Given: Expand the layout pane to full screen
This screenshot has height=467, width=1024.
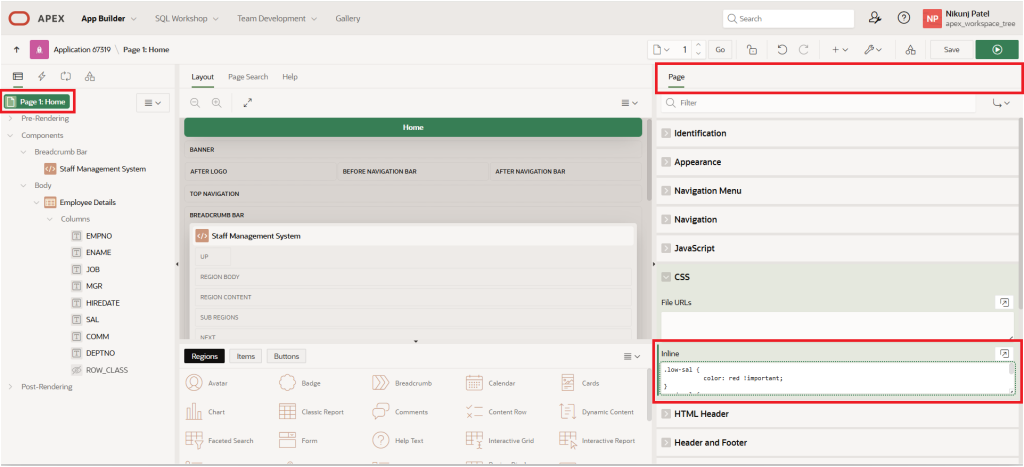Looking at the screenshot, I should [x=248, y=103].
